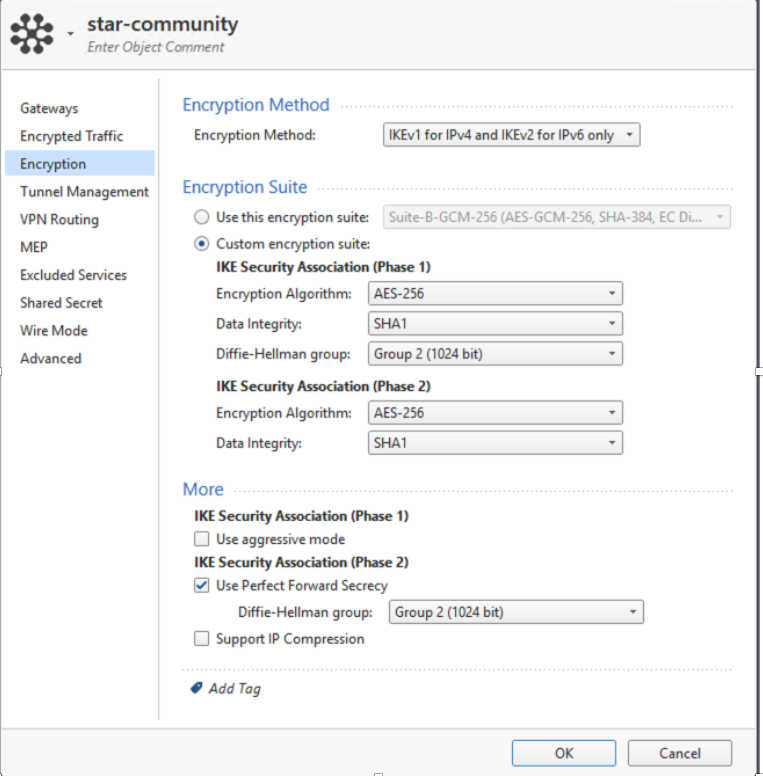
Task: Open Perfect Forward Secrecy Diffie-Hellman group dropdown
Action: [x=516, y=612]
